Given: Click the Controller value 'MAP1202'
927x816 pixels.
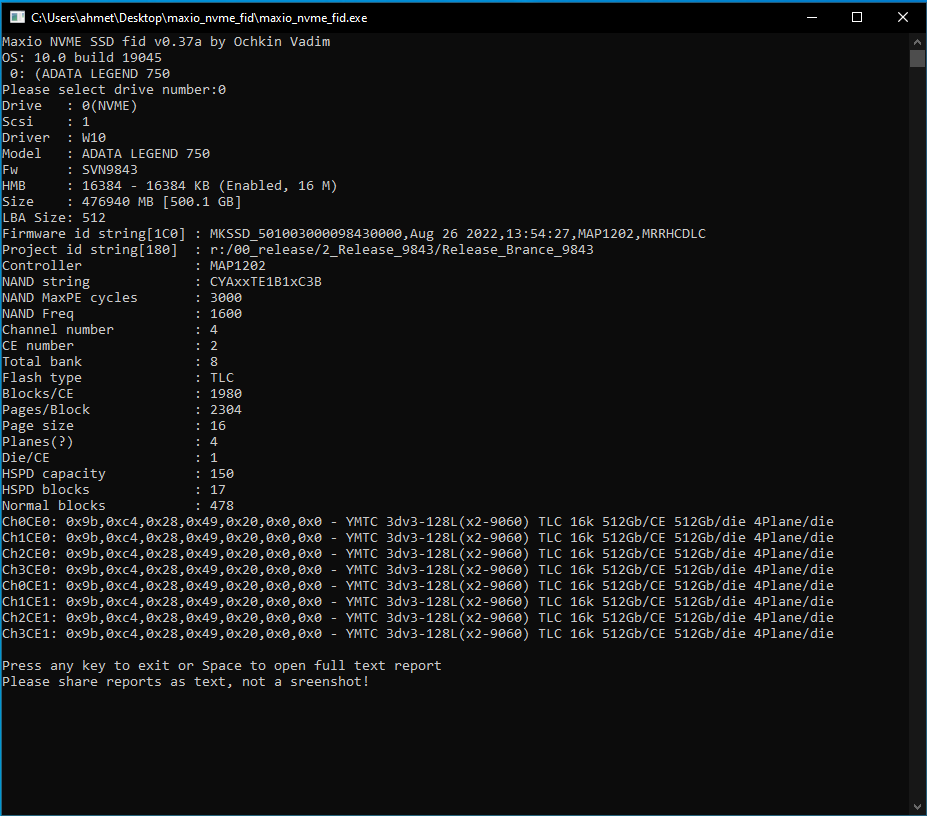Looking at the screenshot, I should pos(238,265).
